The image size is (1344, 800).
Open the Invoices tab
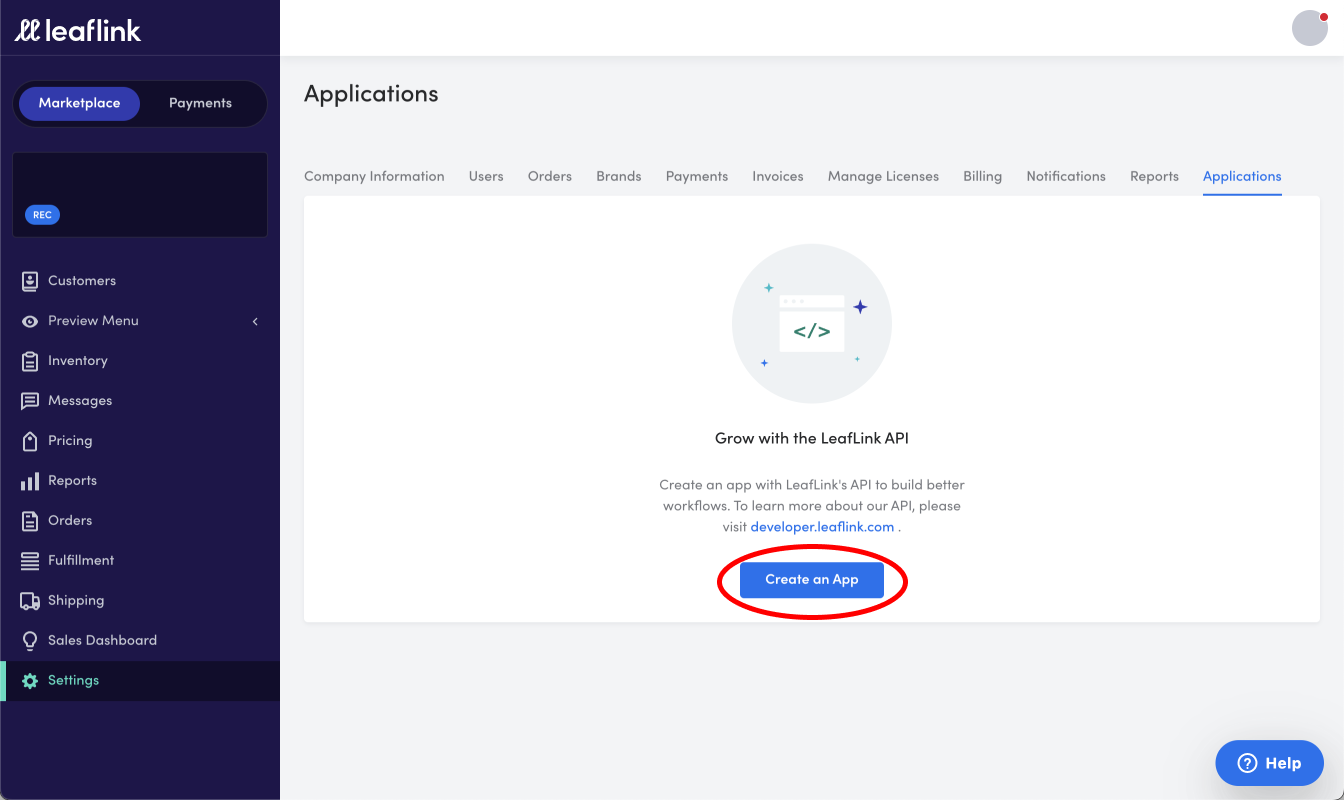click(x=778, y=176)
